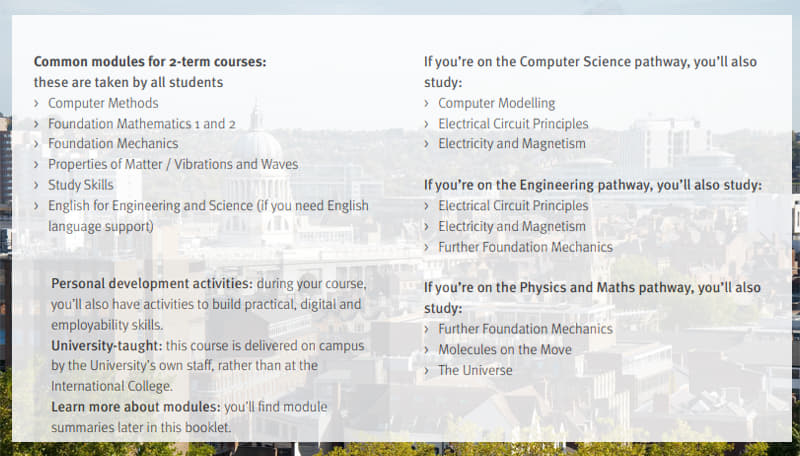This screenshot has width=800, height=456.
Task: Click the chevron beside English for Engineering and Science
Action: pyautogui.click(x=37, y=206)
